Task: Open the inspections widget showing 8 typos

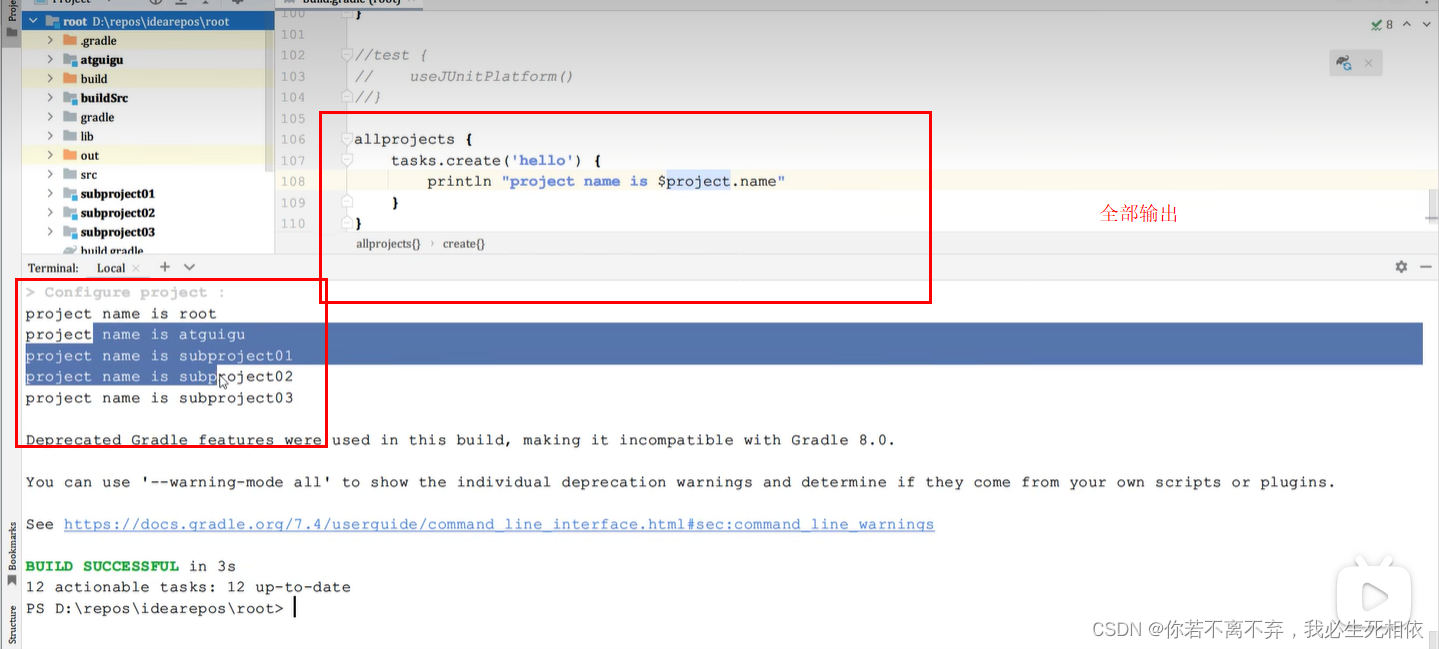Action: pyautogui.click(x=1382, y=24)
